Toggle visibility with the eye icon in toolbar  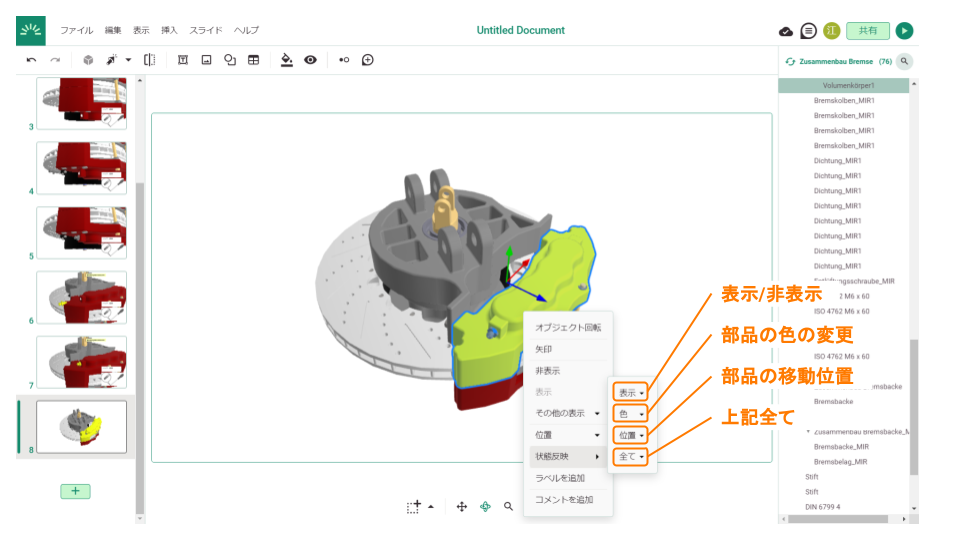pos(311,60)
